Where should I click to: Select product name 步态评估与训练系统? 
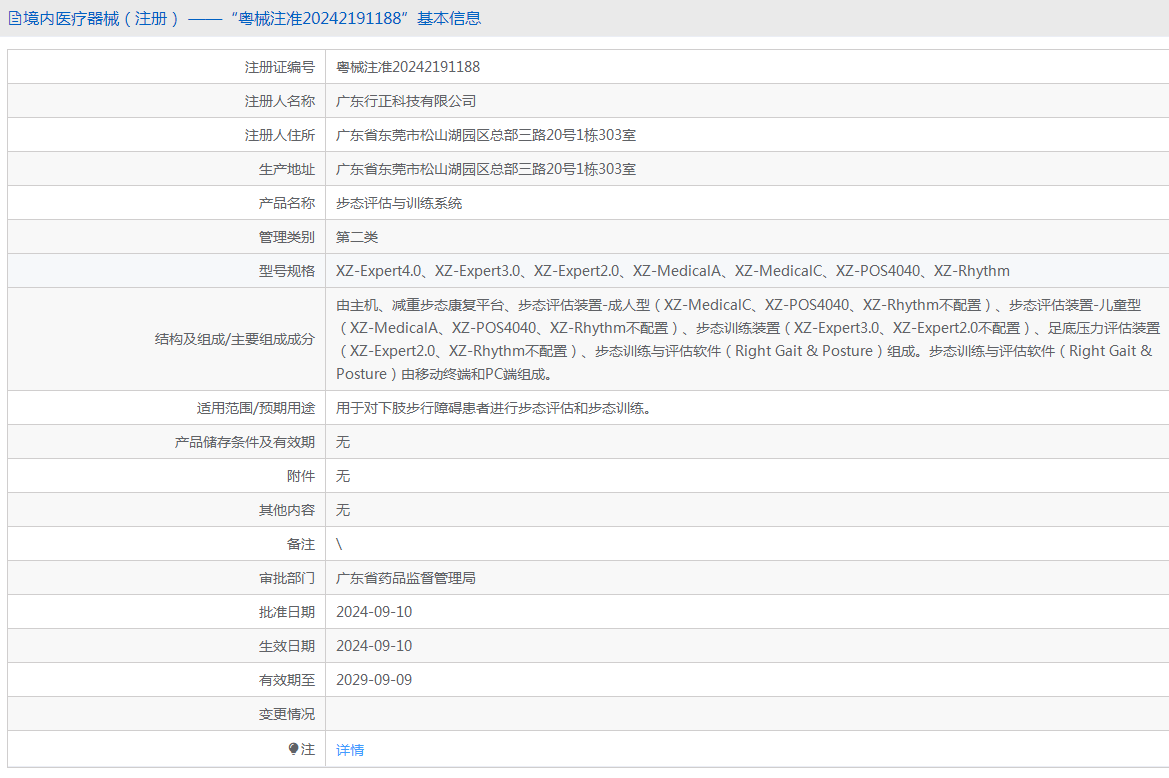(x=399, y=203)
